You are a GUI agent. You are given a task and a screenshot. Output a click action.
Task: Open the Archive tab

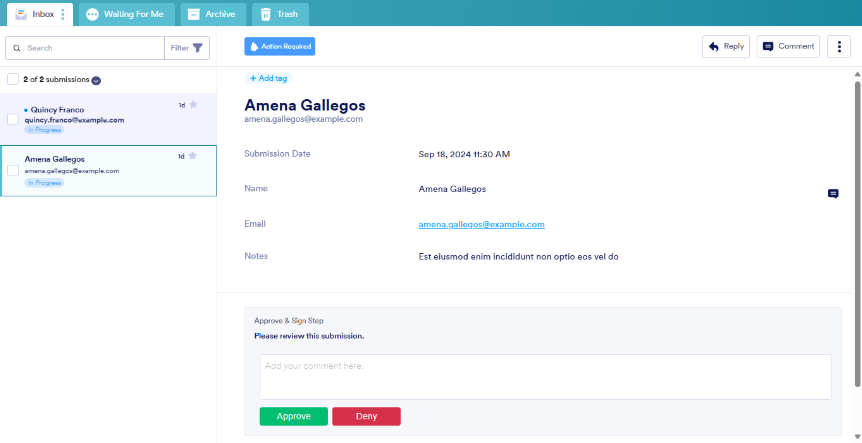213,14
